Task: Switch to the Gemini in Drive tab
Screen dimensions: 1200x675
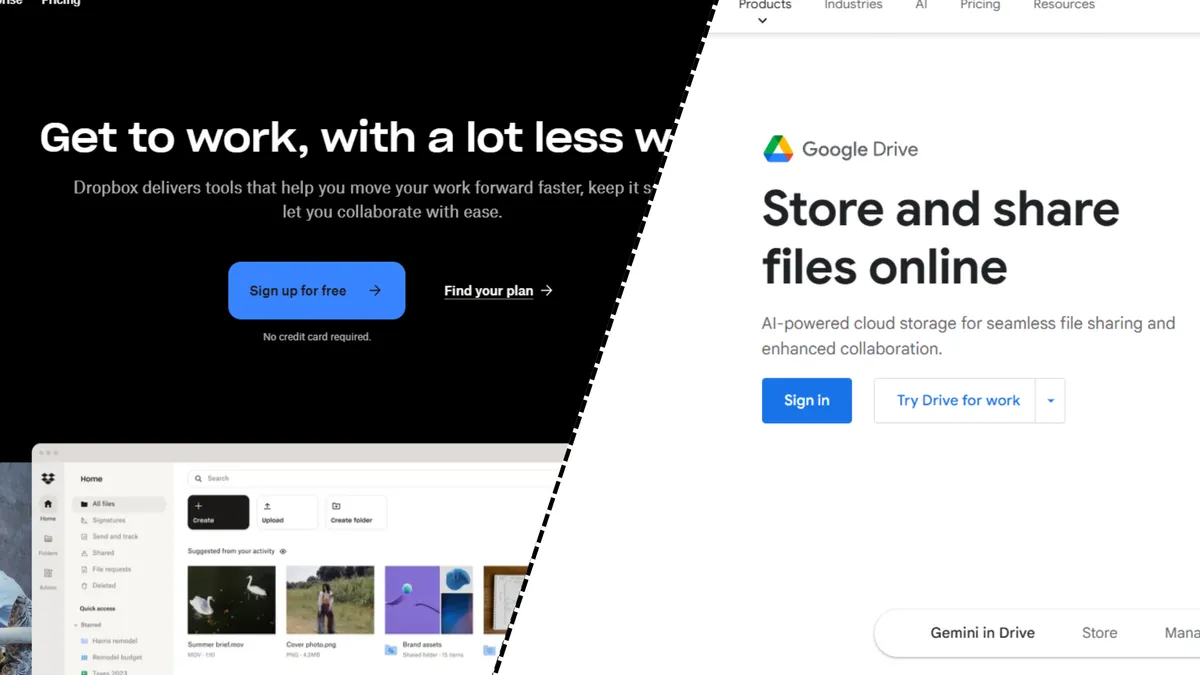Action: point(982,632)
